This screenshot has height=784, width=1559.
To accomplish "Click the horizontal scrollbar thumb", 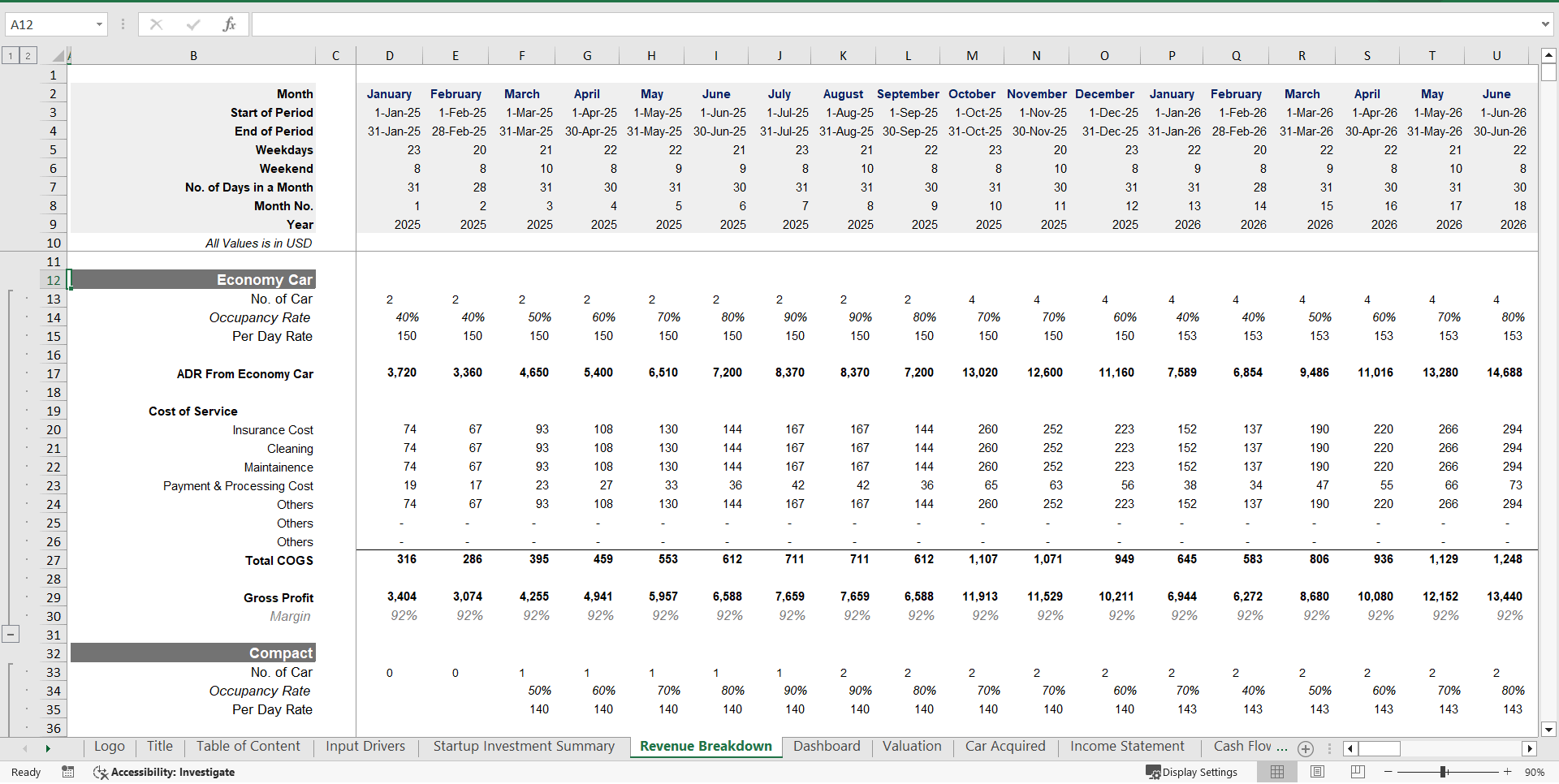I will pyautogui.click(x=1380, y=748).
